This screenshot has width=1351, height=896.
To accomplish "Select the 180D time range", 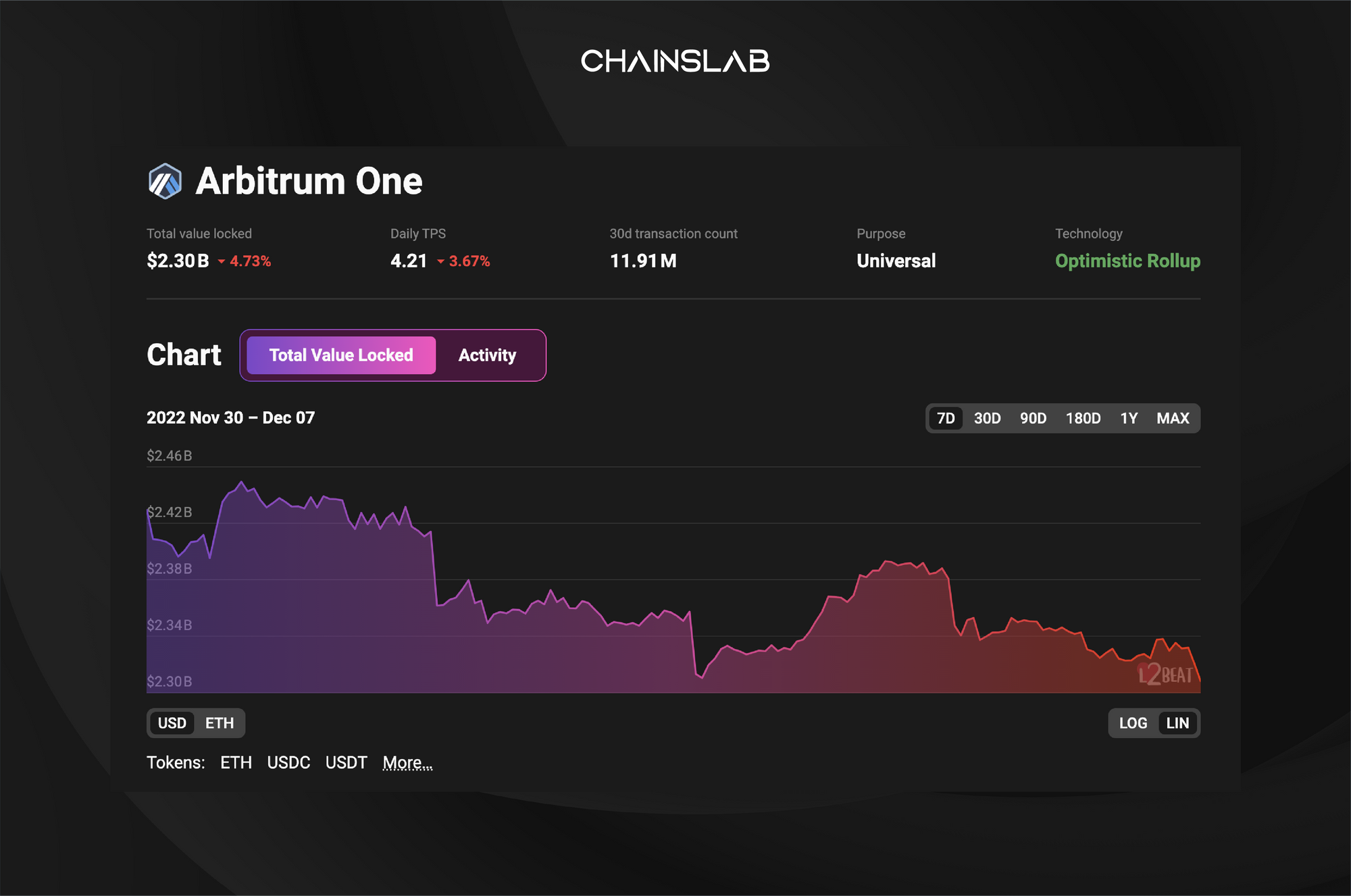I will coord(1083,419).
